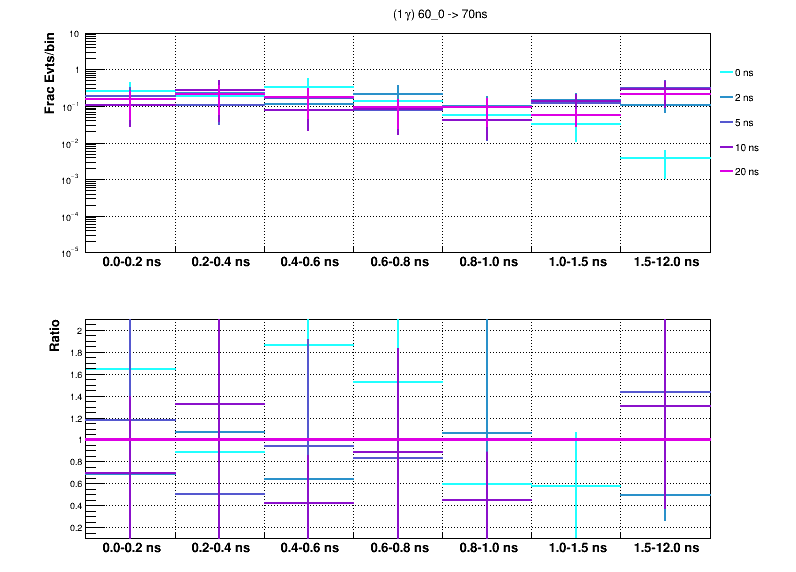Click the "1.0-1.5 ns" label under the ratio plot
The image size is (796, 572).
576,550
